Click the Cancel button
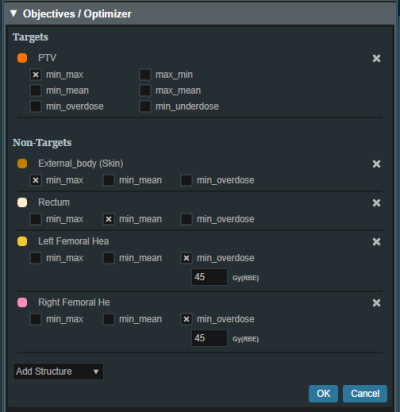Viewport: 400px width, 412px height. click(365, 394)
